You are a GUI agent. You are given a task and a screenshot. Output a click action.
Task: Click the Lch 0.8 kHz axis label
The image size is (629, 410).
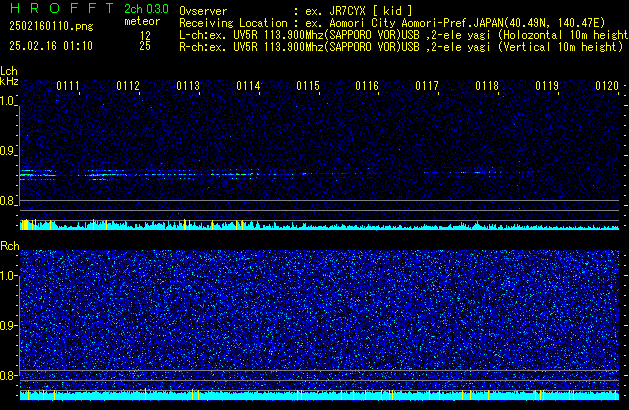(x=7, y=201)
